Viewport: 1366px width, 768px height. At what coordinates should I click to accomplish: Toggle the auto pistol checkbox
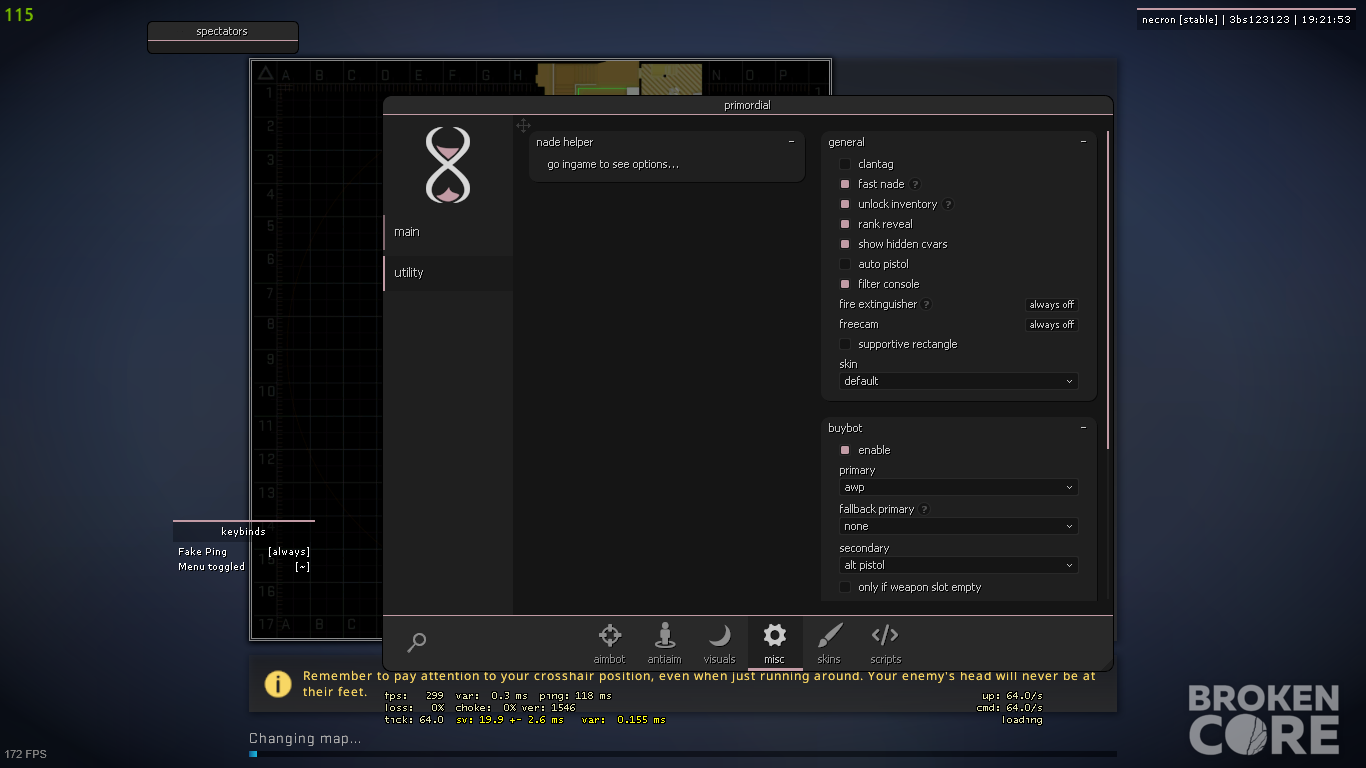[845, 264]
